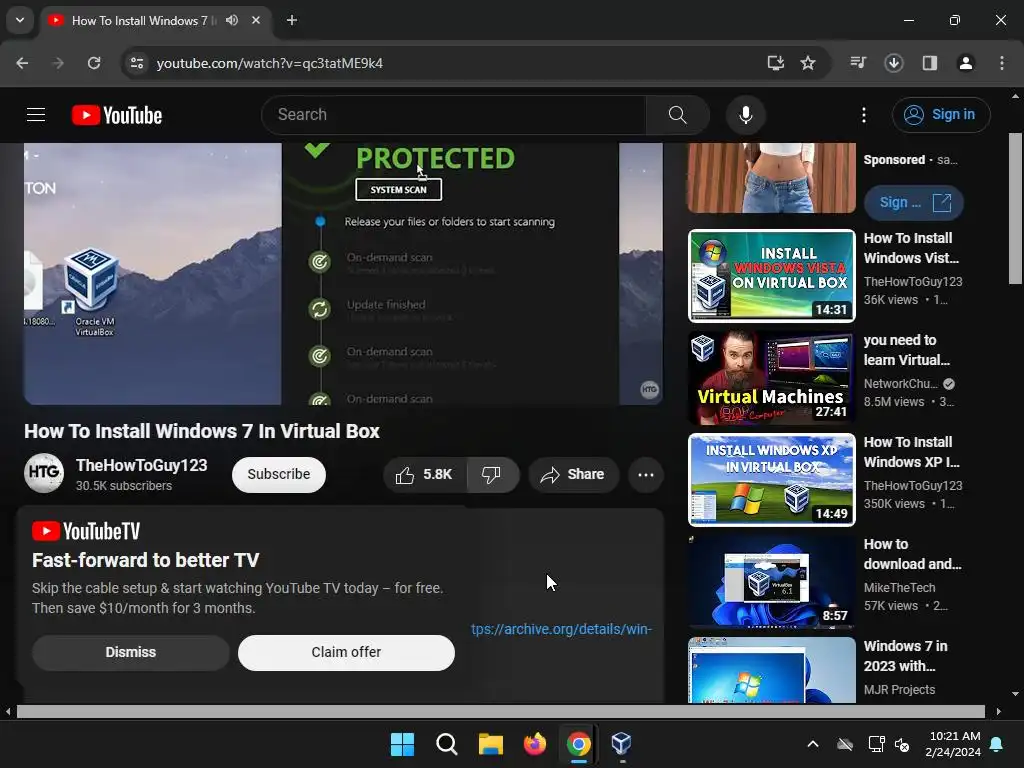
Task: Share the video
Action: tap(573, 475)
